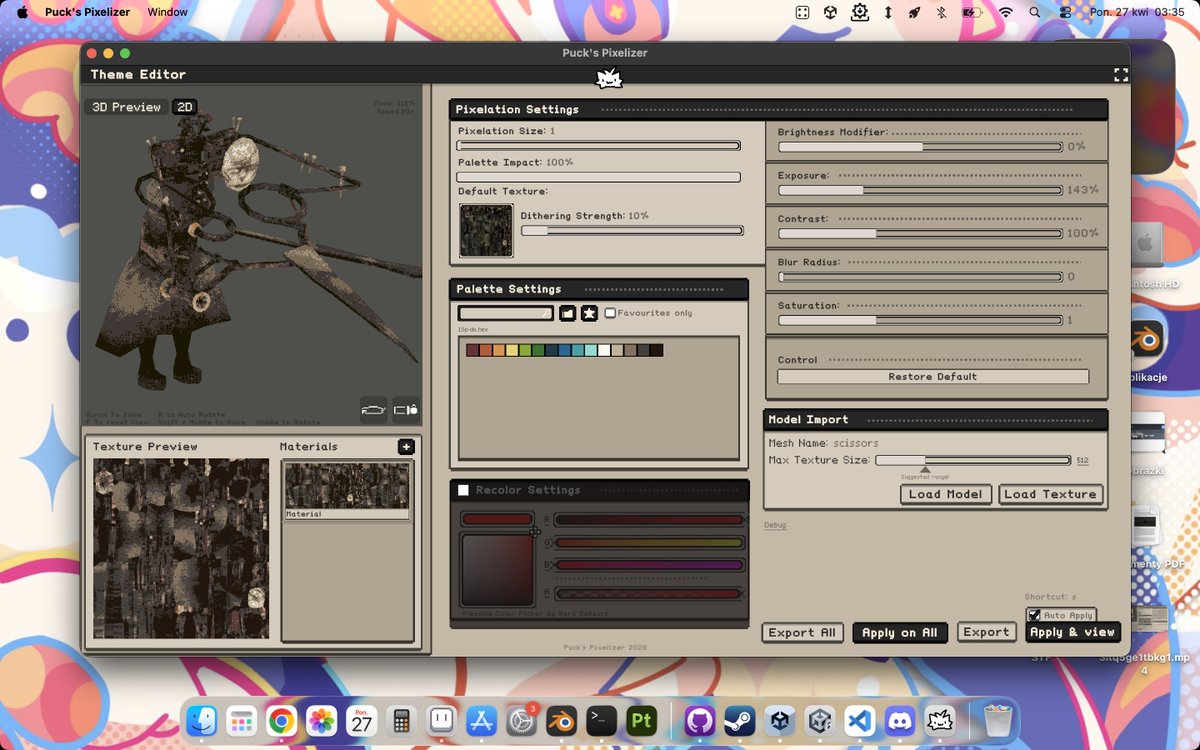Click the white swatch in the palette
This screenshot has height=750, width=1200.
604,350
